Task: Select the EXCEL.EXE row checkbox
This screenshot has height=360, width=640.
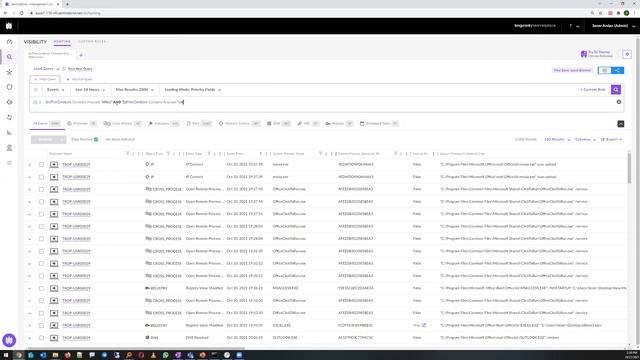Action: [41, 325]
